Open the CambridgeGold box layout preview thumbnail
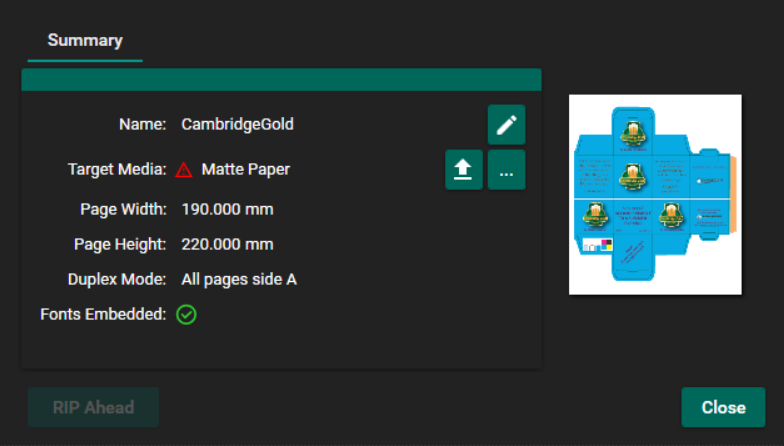784x446 pixels. click(x=655, y=194)
